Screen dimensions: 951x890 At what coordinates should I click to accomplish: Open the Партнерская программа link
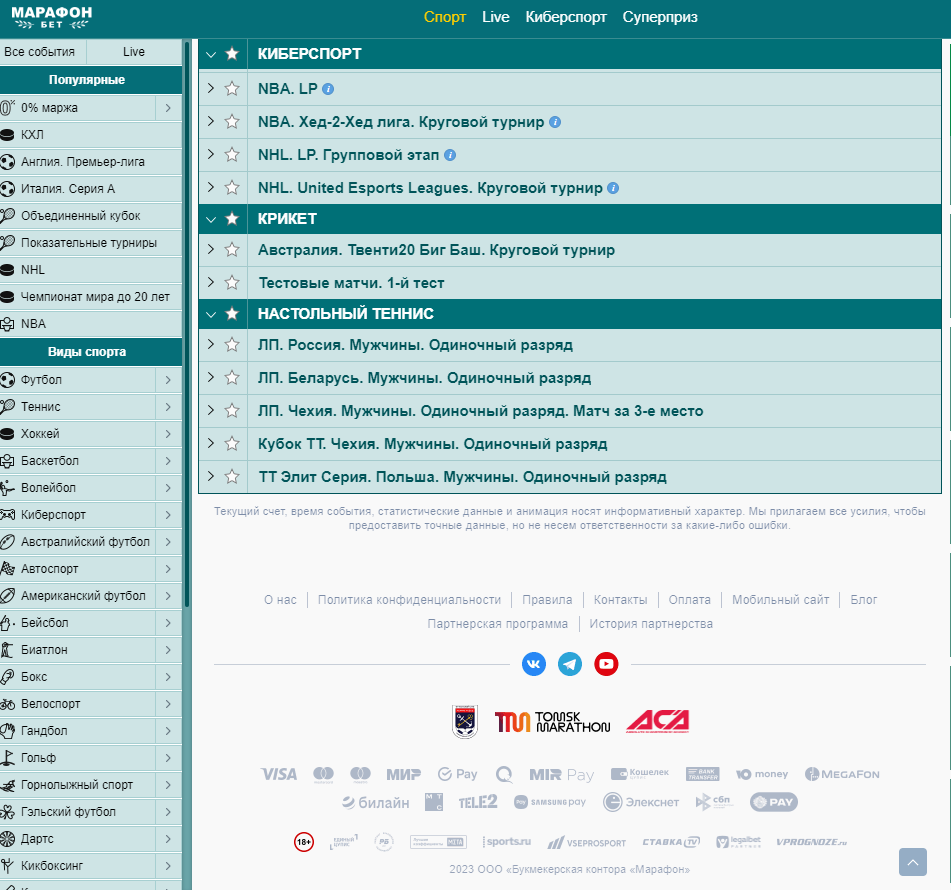click(498, 624)
